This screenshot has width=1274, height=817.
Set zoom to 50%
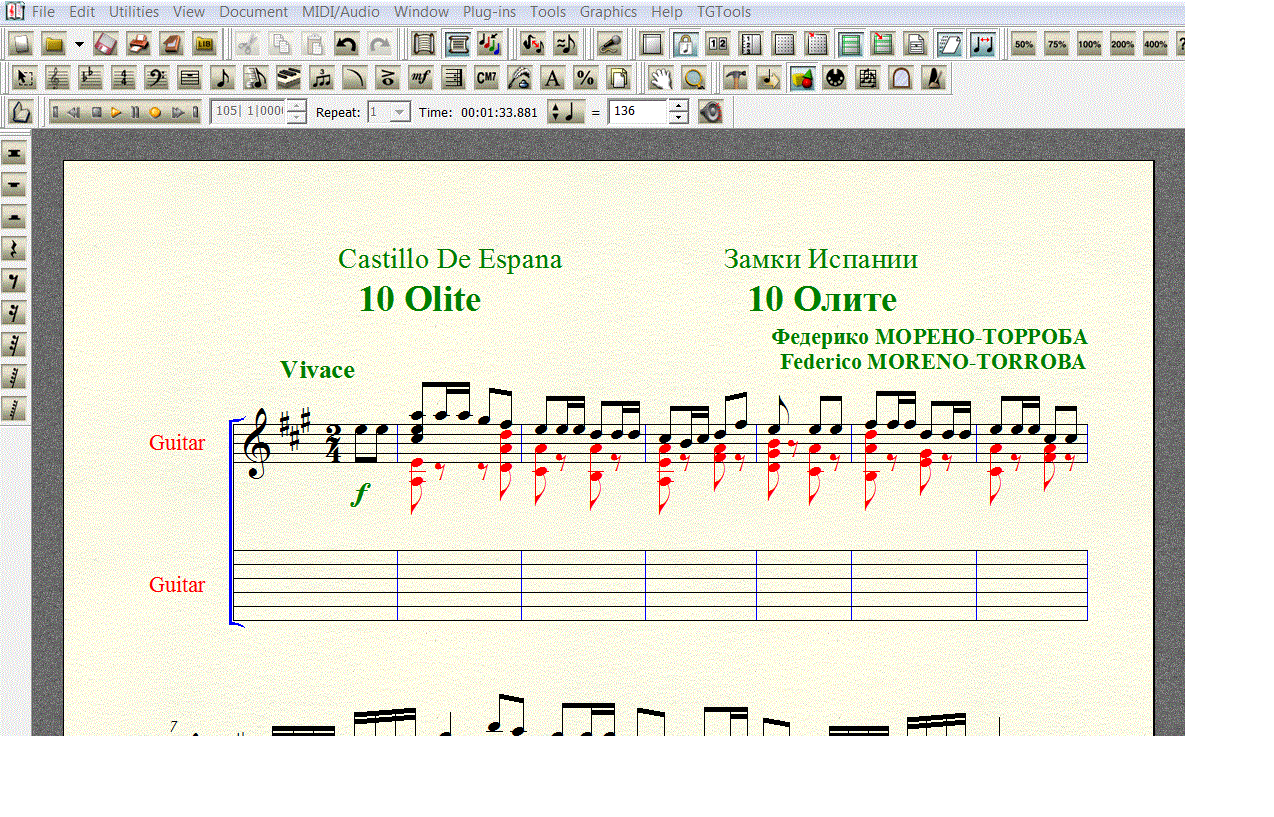(1024, 44)
